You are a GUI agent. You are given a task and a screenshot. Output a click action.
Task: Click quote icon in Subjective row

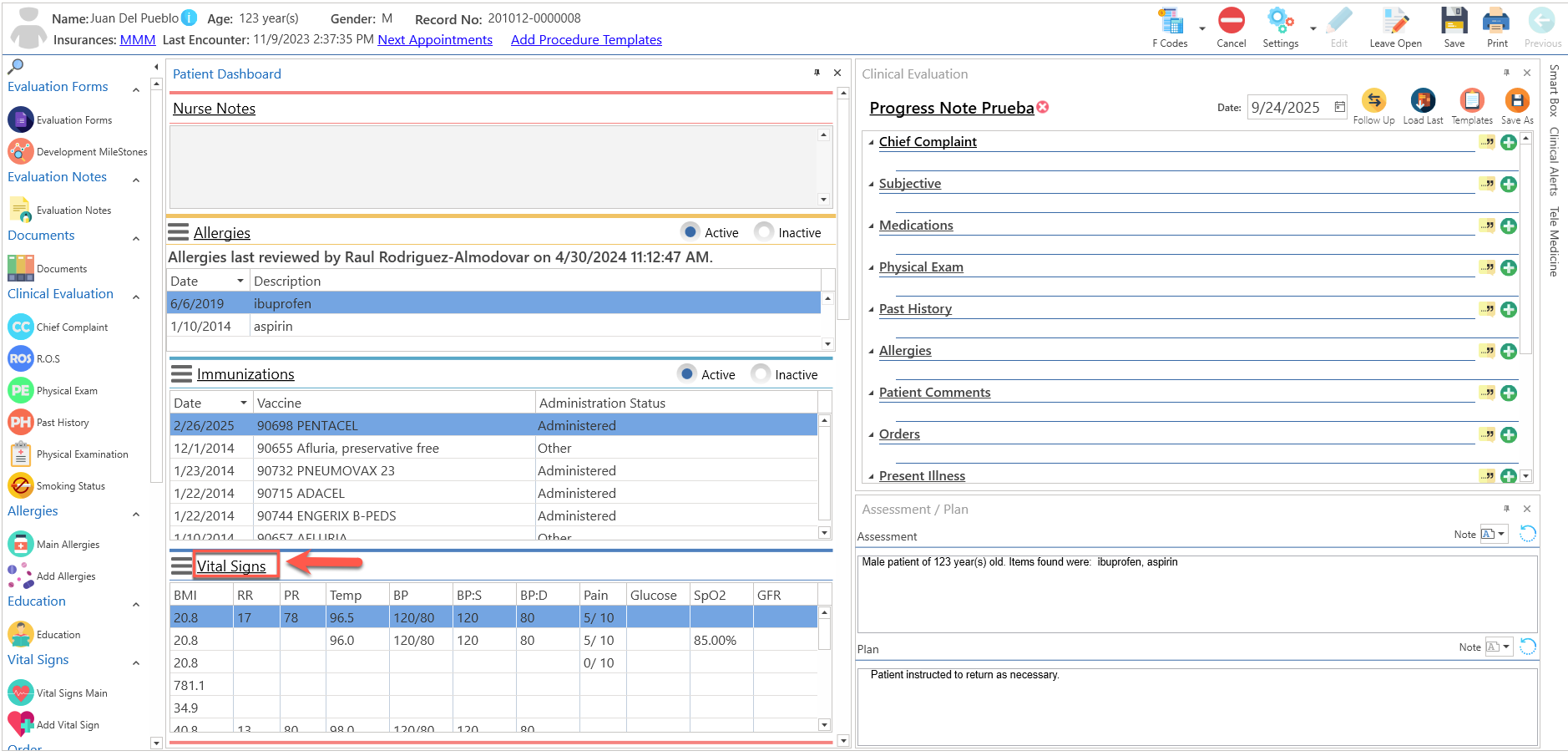pyautogui.click(x=1487, y=184)
